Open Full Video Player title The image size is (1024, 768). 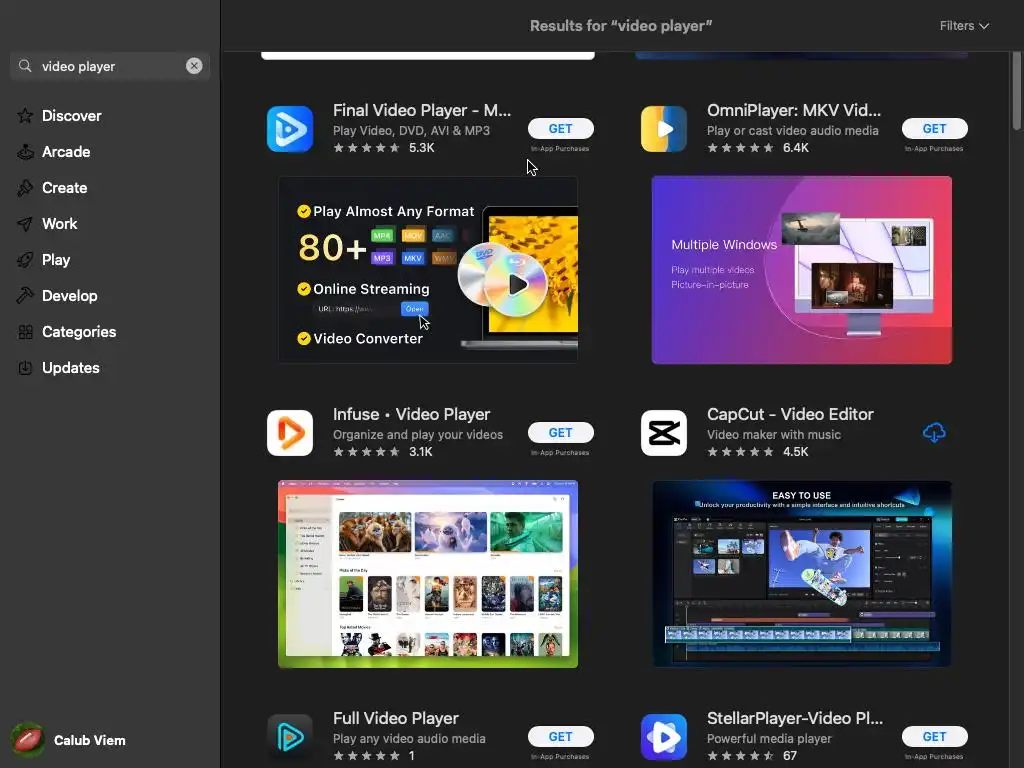(396, 718)
